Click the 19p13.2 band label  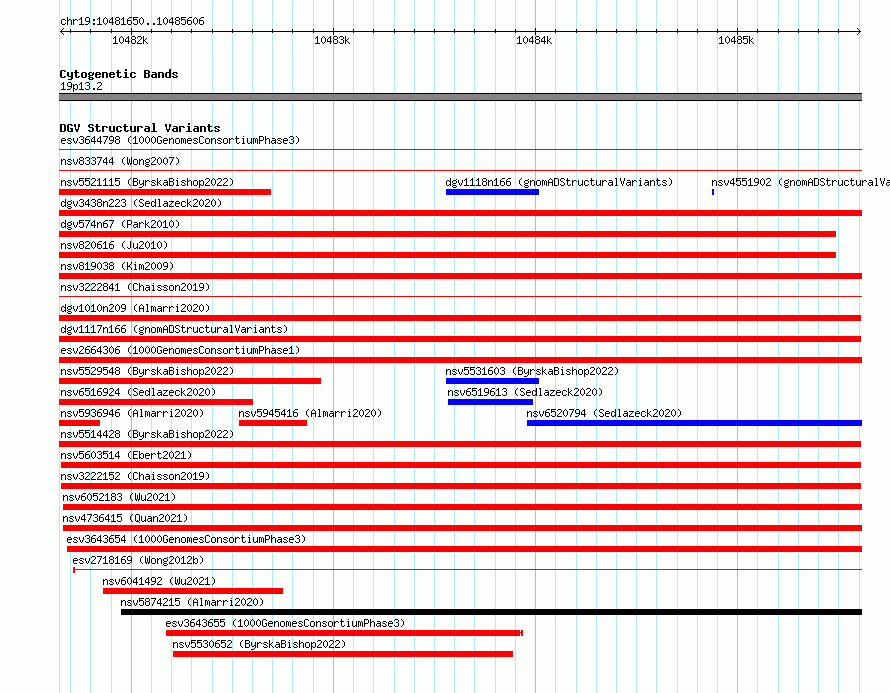click(x=81, y=86)
